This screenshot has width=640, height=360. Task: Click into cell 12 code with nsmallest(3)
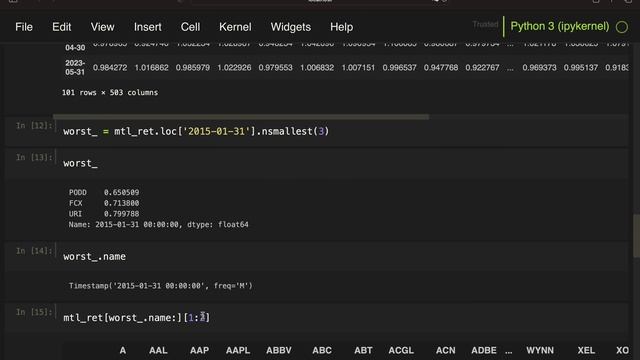coord(196,131)
